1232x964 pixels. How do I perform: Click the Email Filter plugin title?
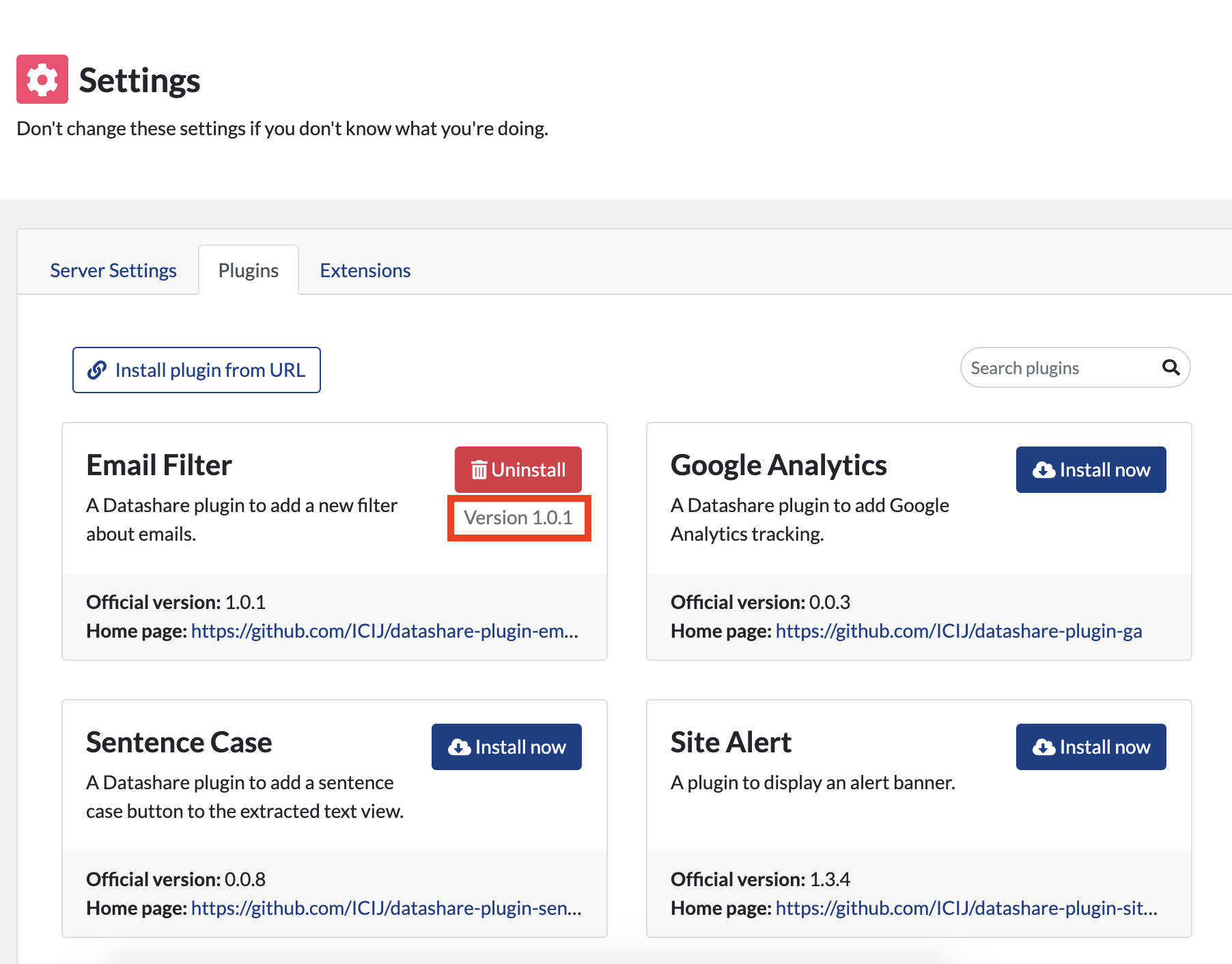pos(159,465)
